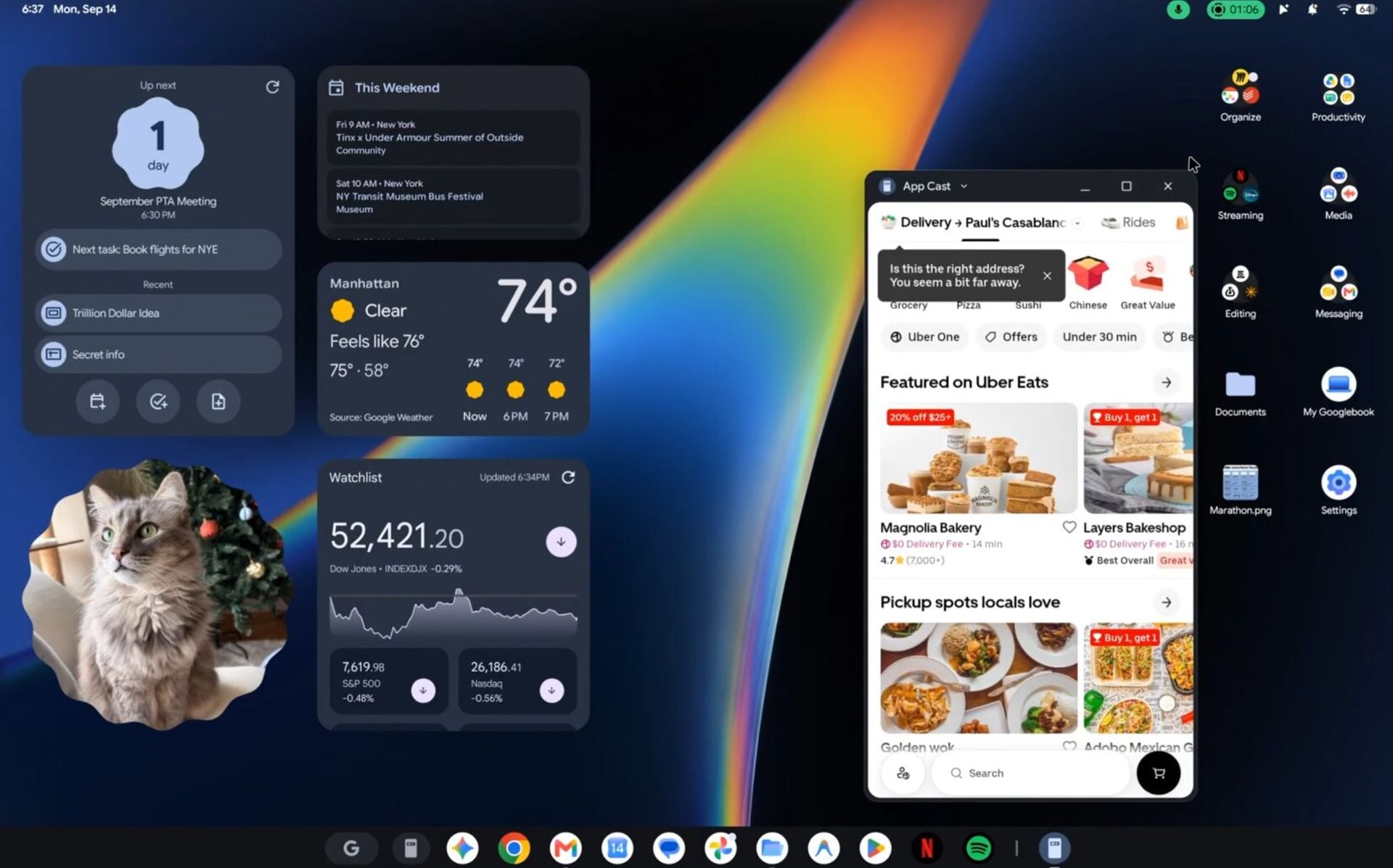The width and height of the screenshot is (1393, 868).
Task: Expand Pickup spots locals love arrow
Action: 1167,602
